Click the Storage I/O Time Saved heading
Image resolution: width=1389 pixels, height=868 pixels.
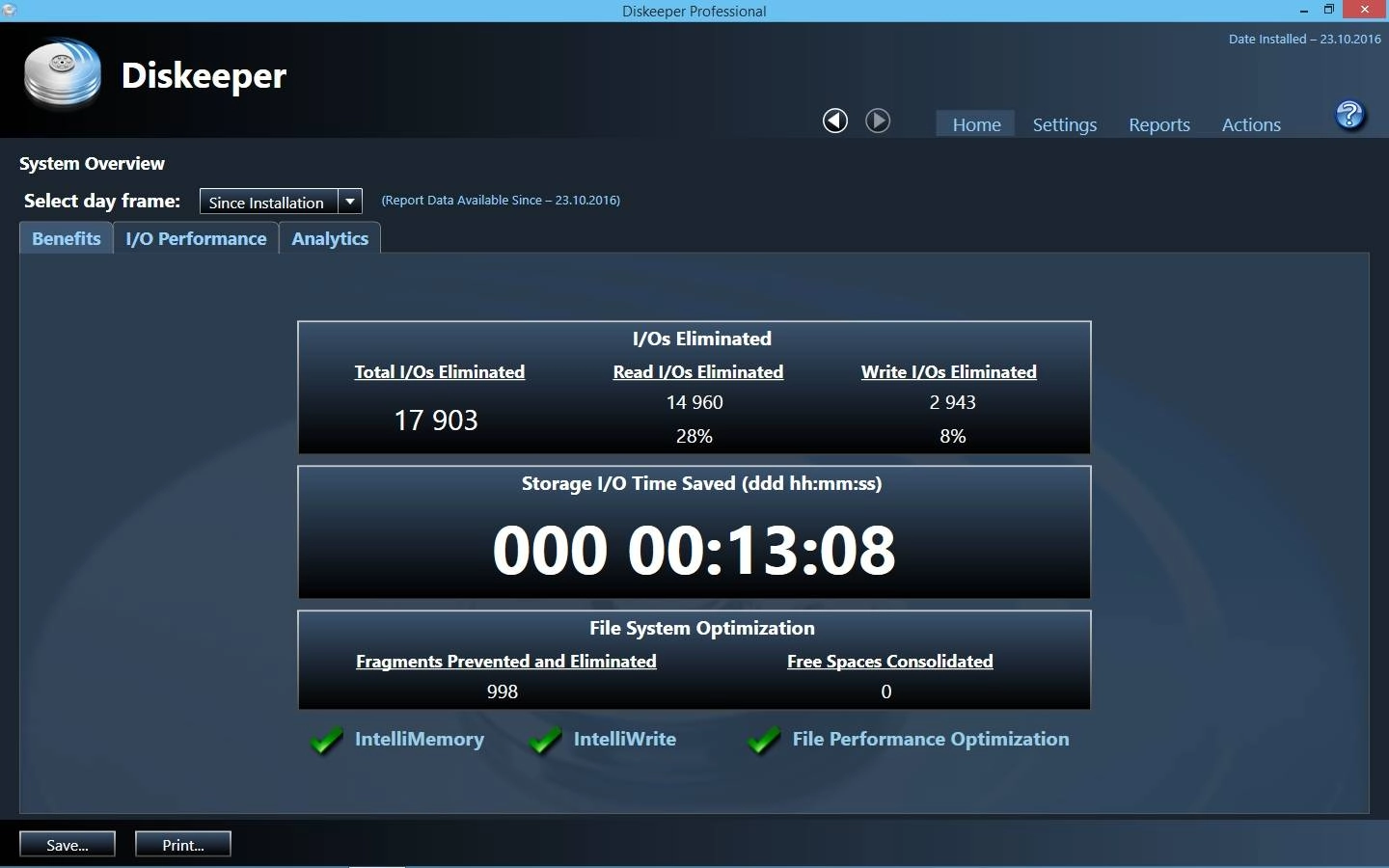[x=702, y=483]
